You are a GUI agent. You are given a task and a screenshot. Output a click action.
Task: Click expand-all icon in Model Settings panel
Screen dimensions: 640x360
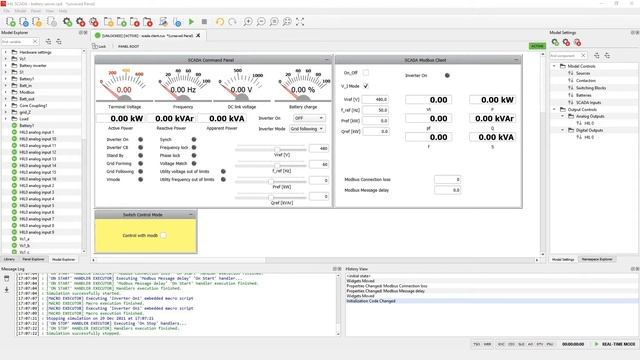(597, 56)
